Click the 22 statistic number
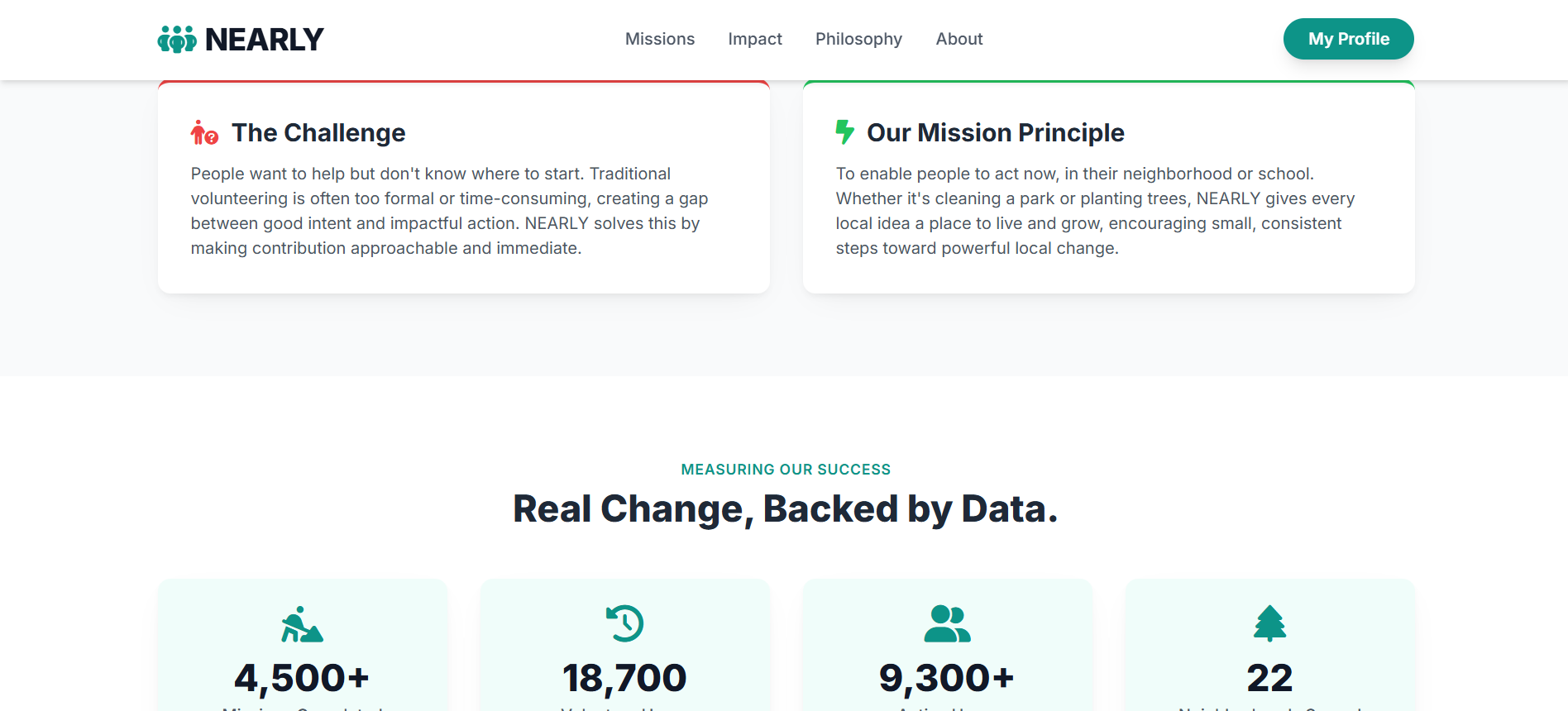The width and height of the screenshot is (1568, 711). pyautogui.click(x=1269, y=678)
